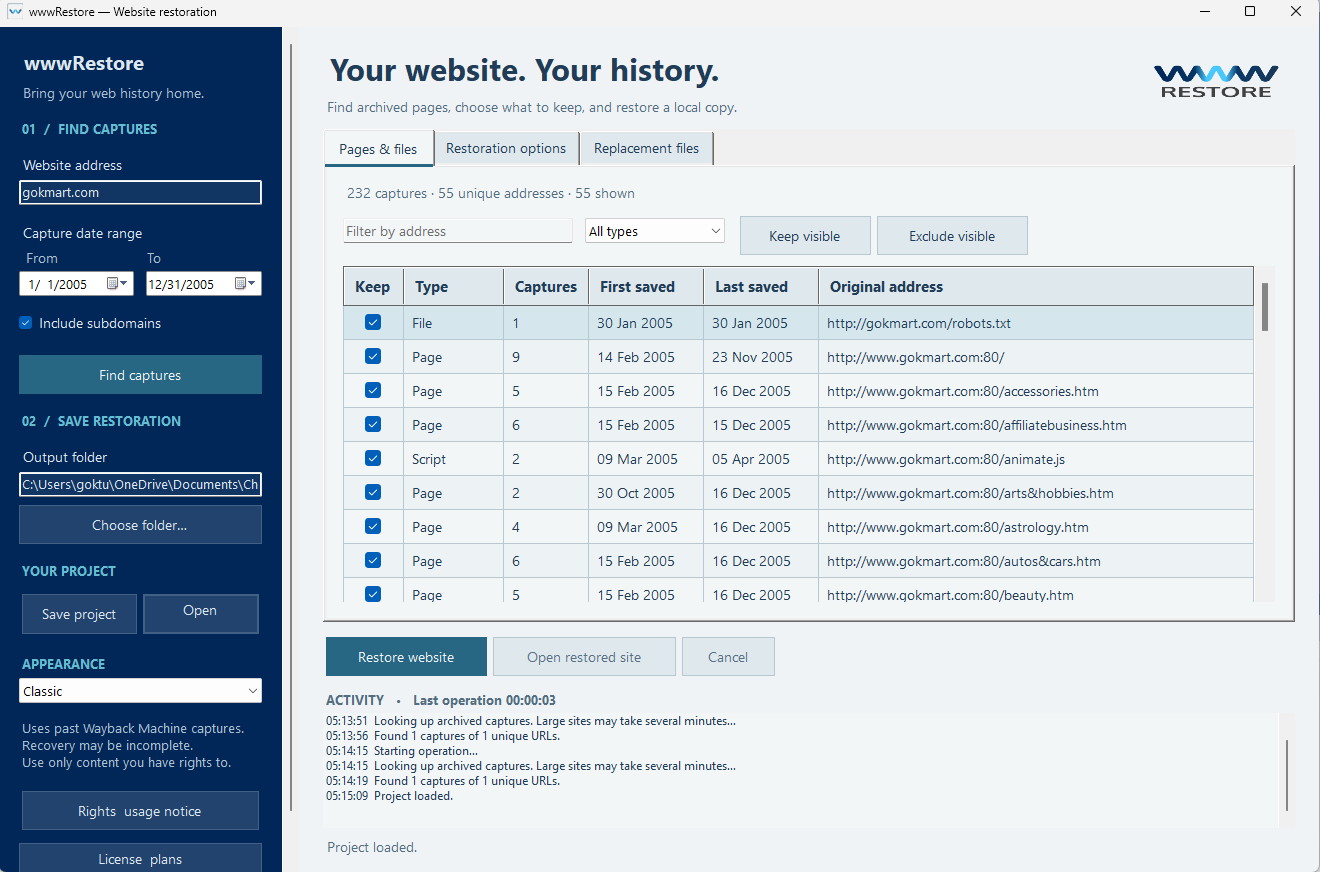
Task: Click the Find captures button
Action: click(140, 375)
